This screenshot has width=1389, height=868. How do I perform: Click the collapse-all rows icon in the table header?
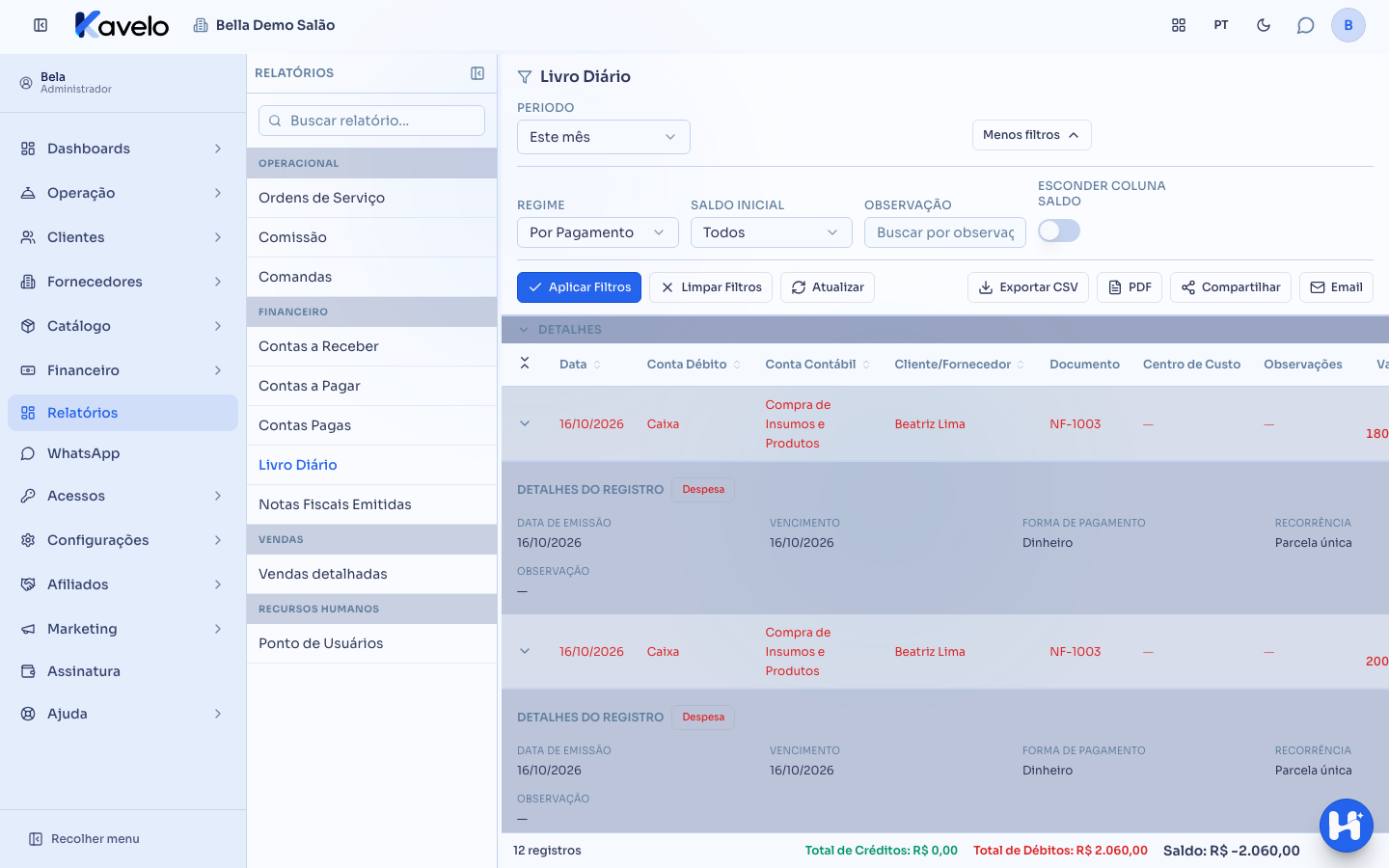point(525,363)
